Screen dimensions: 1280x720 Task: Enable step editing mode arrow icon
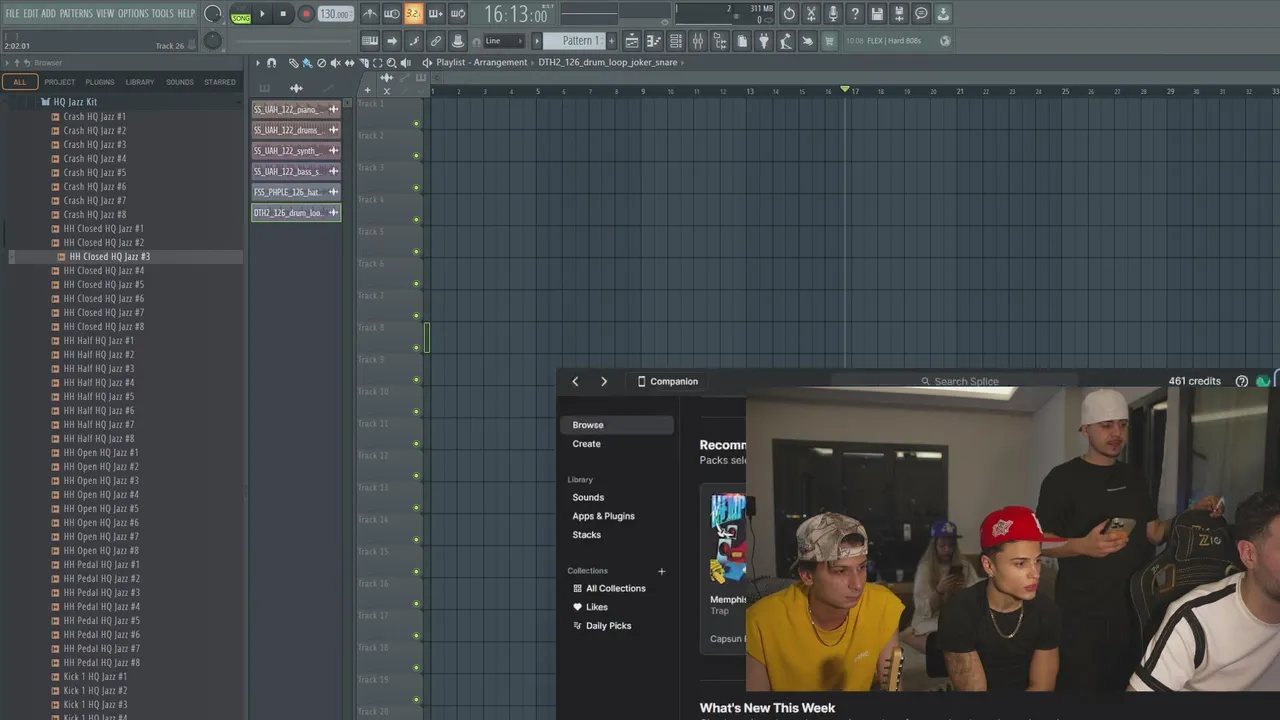click(392, 41)
